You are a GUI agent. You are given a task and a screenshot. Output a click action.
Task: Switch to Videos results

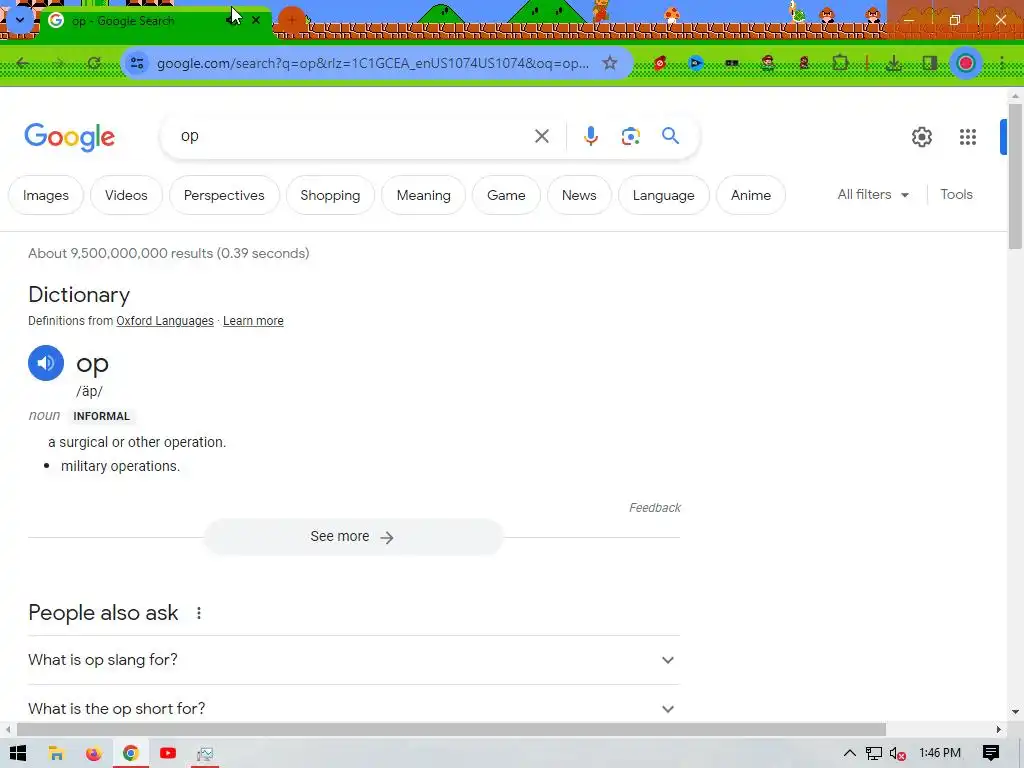[126, 195]
